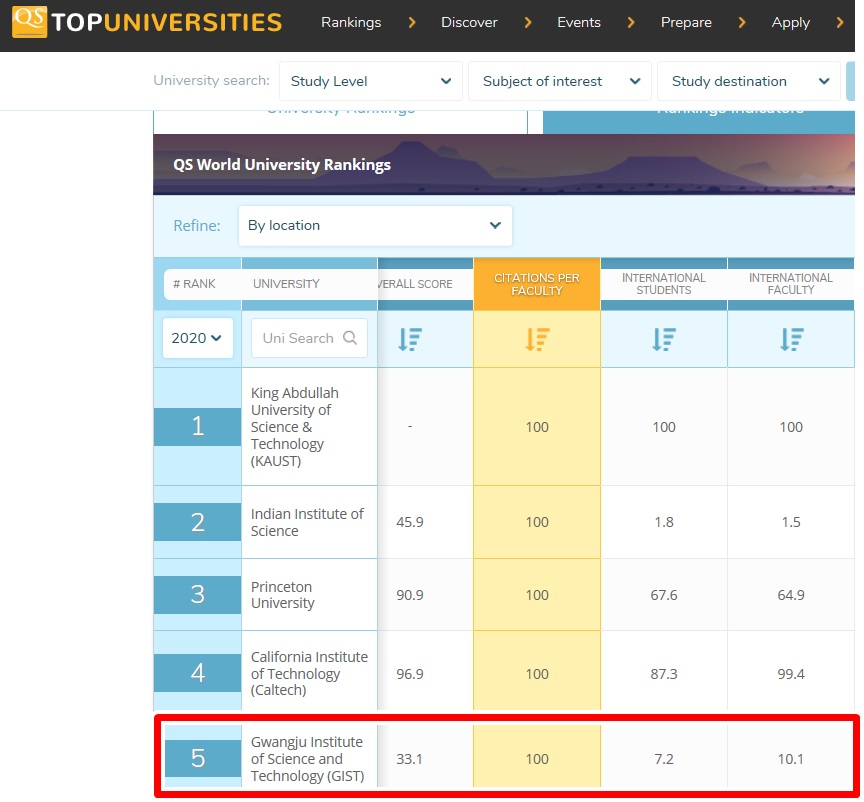
Task: Click the magnifier in Uni Search
Action: 350,338
